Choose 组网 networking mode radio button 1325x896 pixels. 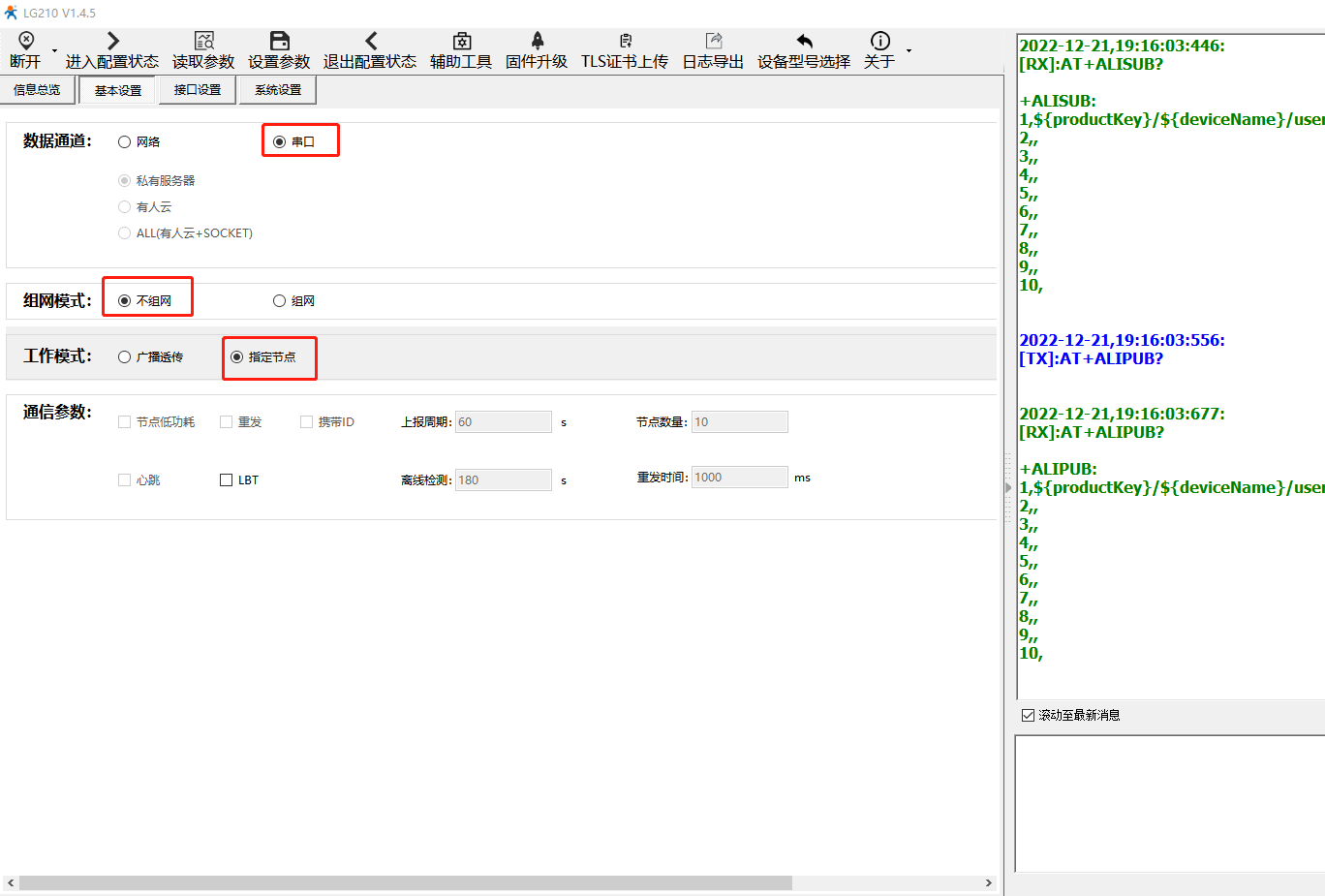(280, 301)
